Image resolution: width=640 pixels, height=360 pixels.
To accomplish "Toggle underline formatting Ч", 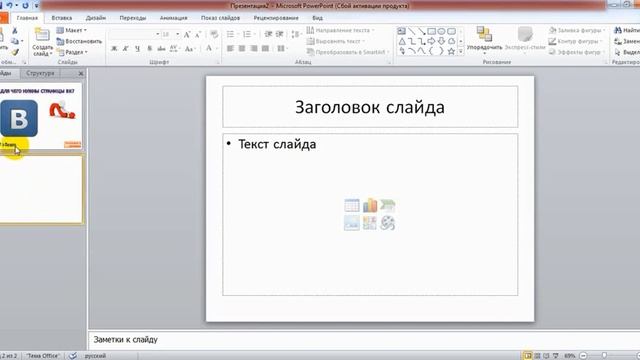I will (x=138, y=49).
